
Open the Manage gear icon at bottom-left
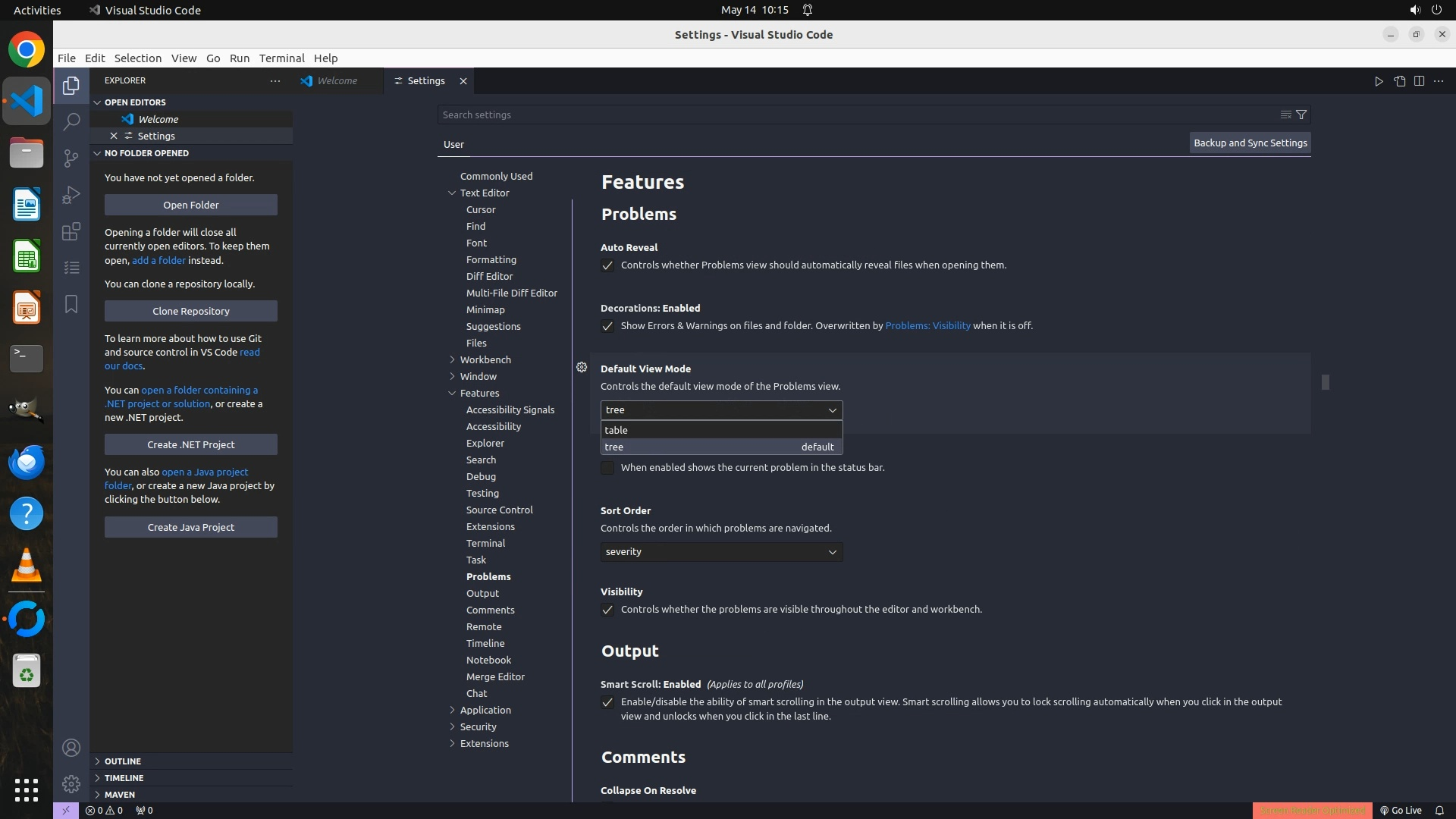point(71,783)
